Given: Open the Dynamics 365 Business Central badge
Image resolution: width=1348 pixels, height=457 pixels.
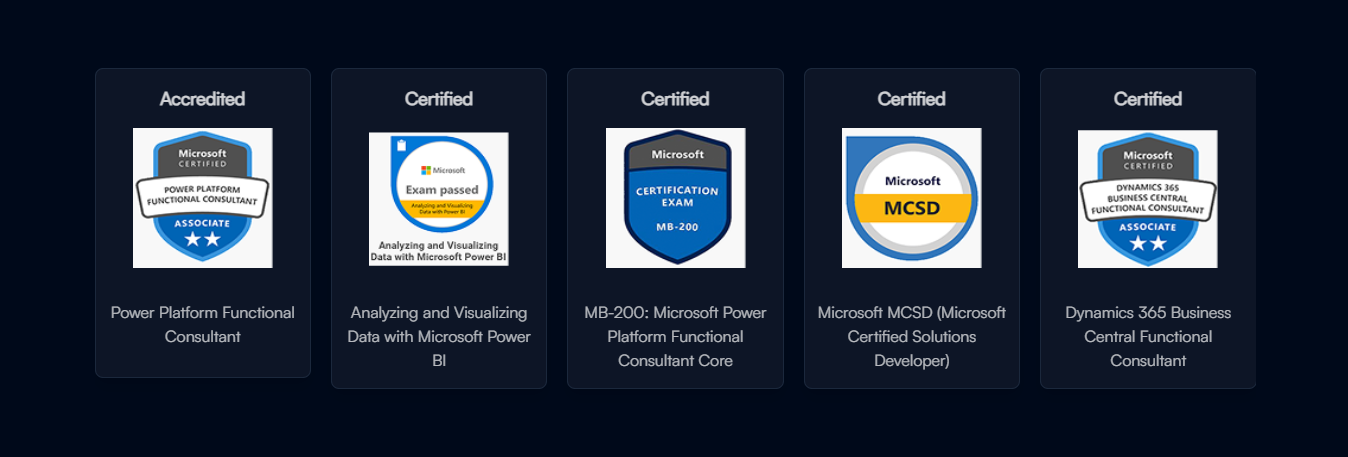Looking at the screenshot, I should coord(1147,197).
